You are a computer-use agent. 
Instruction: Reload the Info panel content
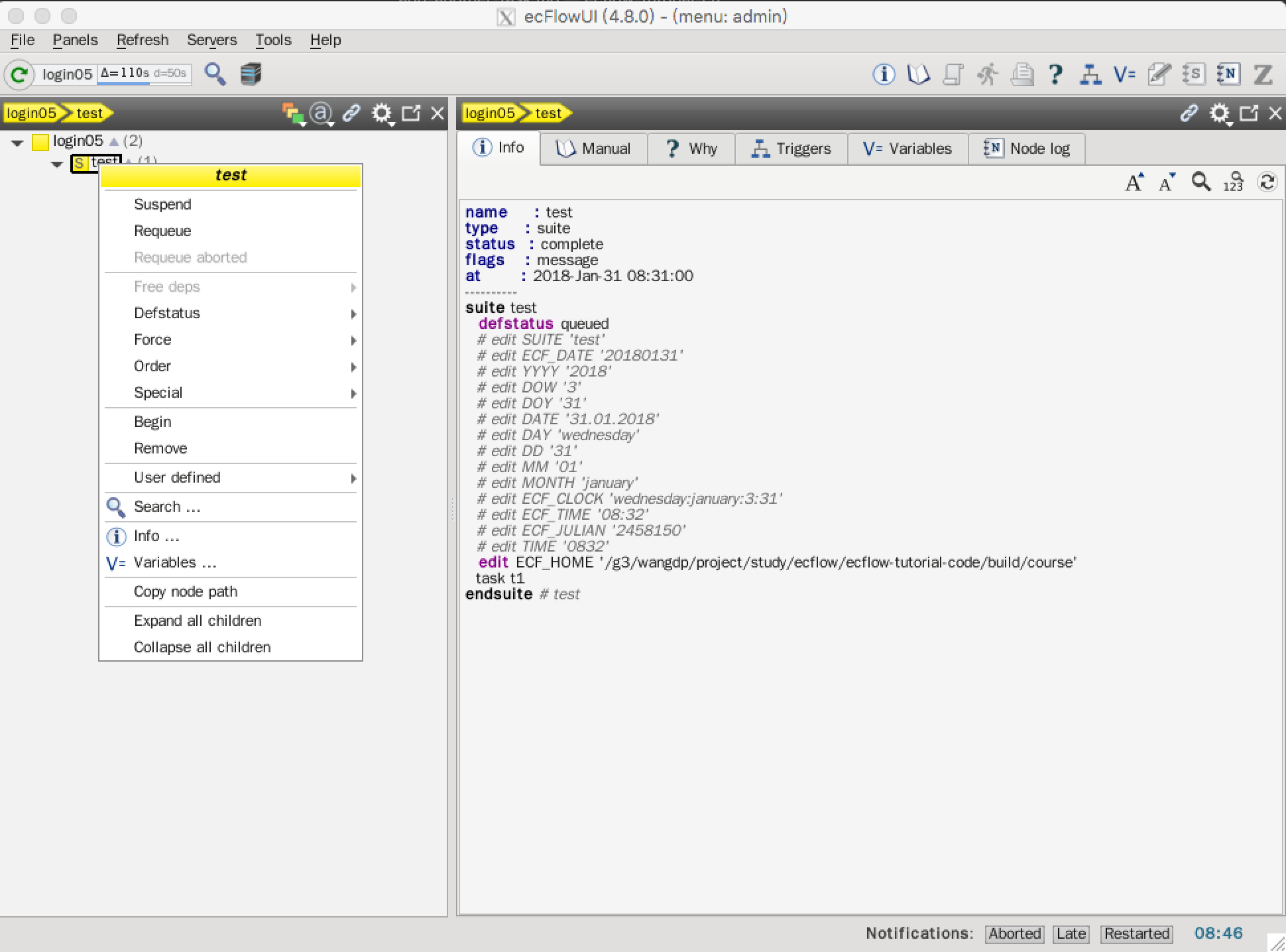[x=1267, y=182]
